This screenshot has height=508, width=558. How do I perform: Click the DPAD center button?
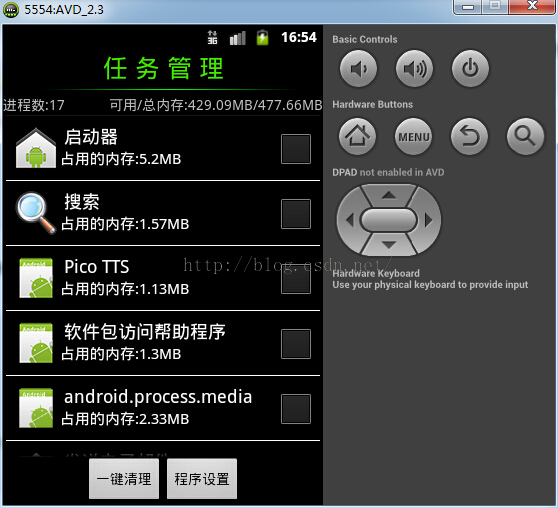[389, 220]
